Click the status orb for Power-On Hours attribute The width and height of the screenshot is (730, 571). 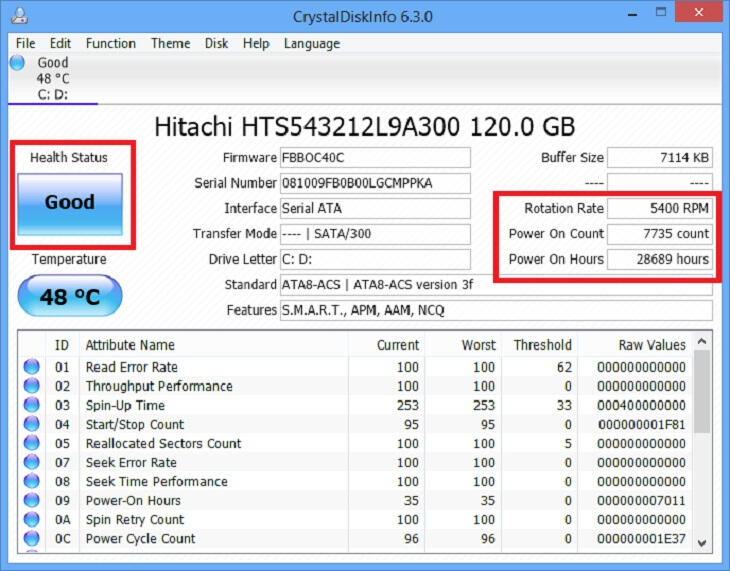pyautogui.click(x=31, y=500)
